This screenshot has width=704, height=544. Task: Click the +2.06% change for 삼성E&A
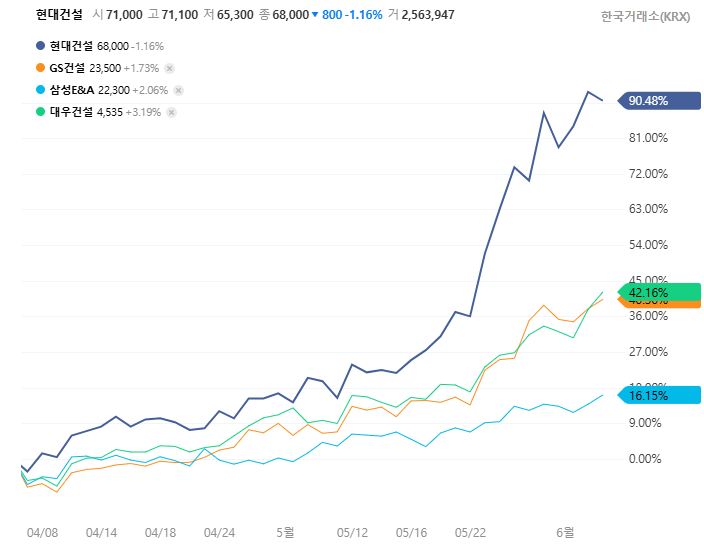pyautogui.click(x=150, y=90)
